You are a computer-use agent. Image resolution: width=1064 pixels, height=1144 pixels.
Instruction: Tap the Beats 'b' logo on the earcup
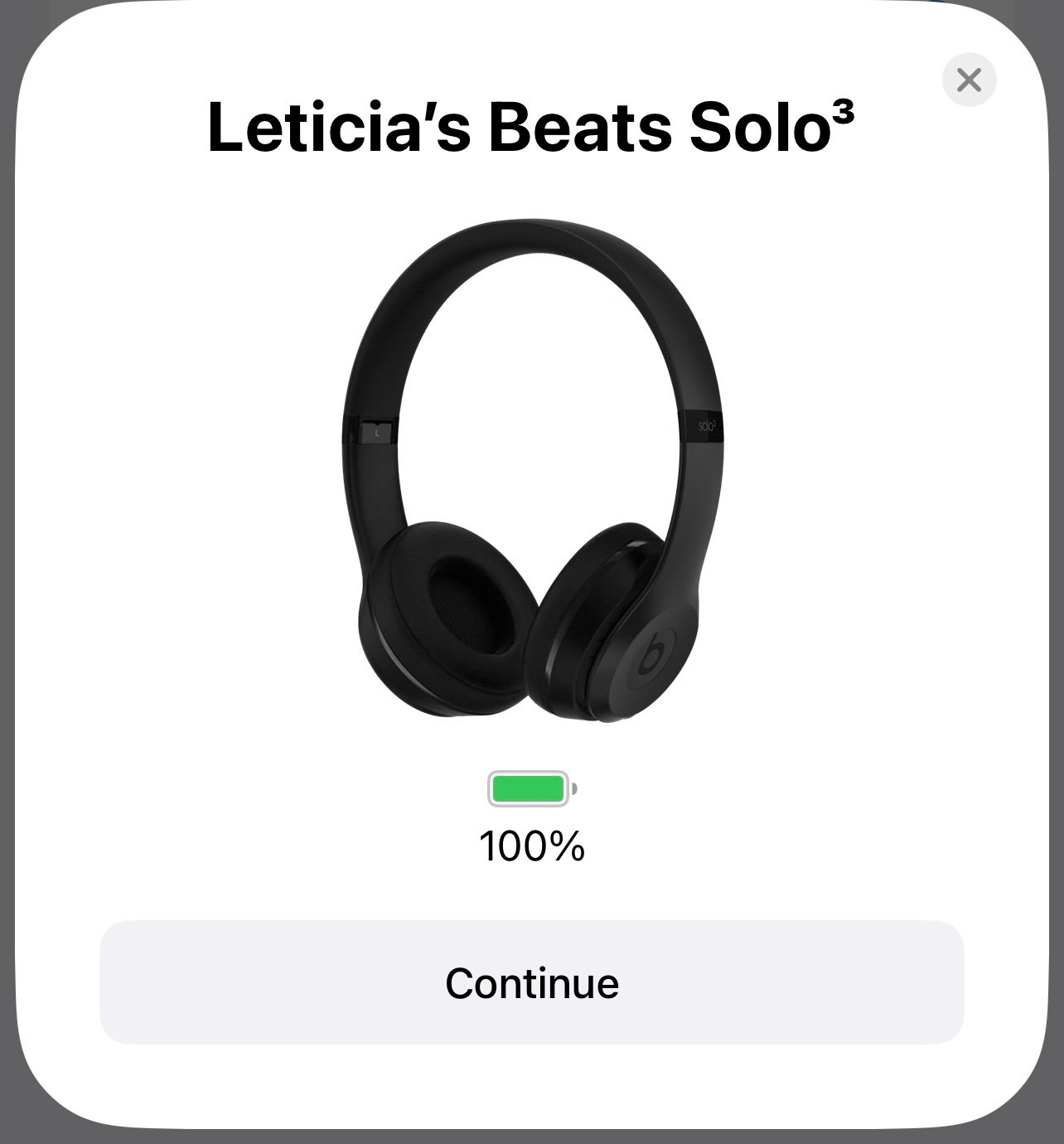click(x=652, y=653)
